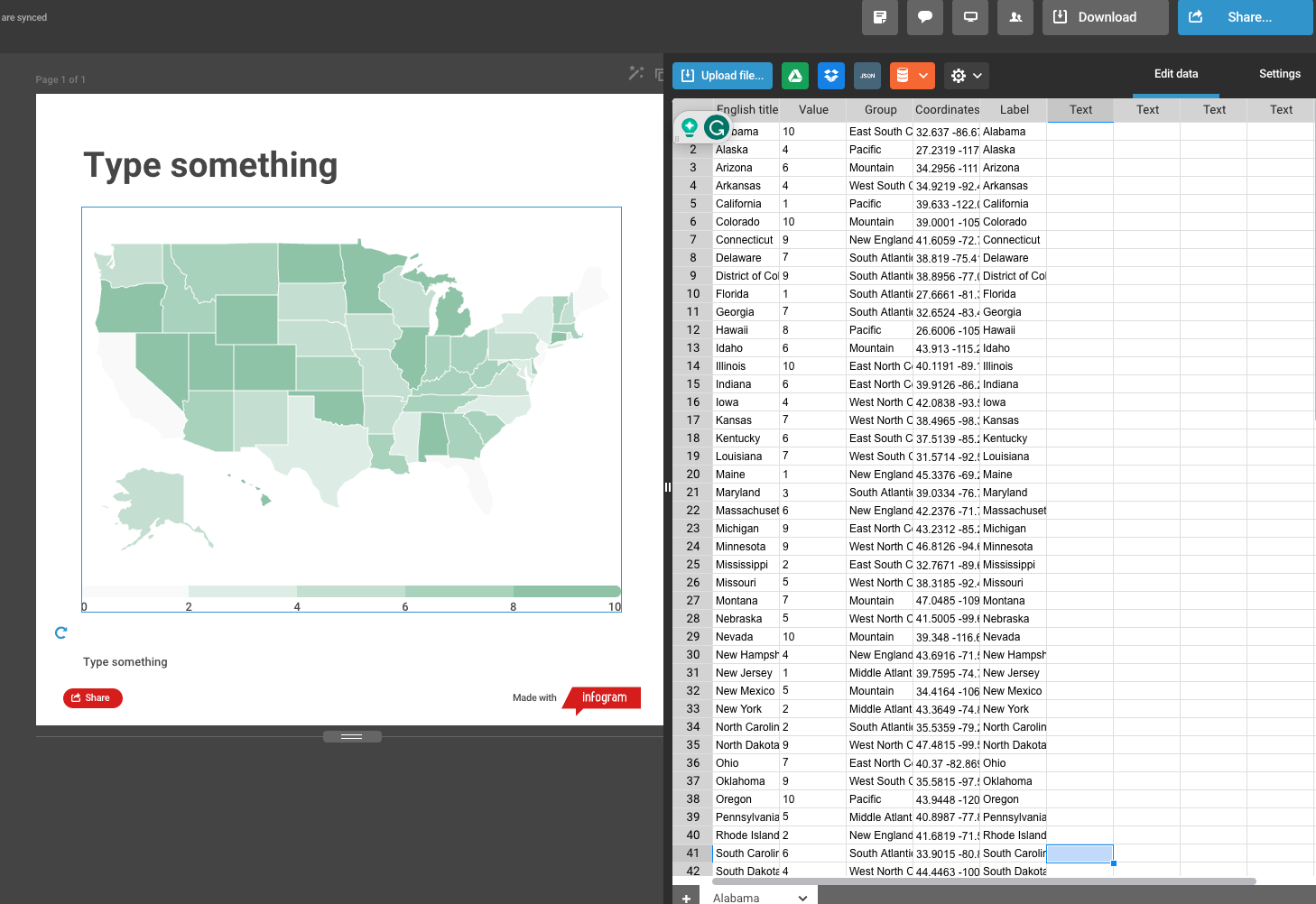Open the Share dialog
The height and width of the screenshot is (904, 1316).
(1245, 17)
